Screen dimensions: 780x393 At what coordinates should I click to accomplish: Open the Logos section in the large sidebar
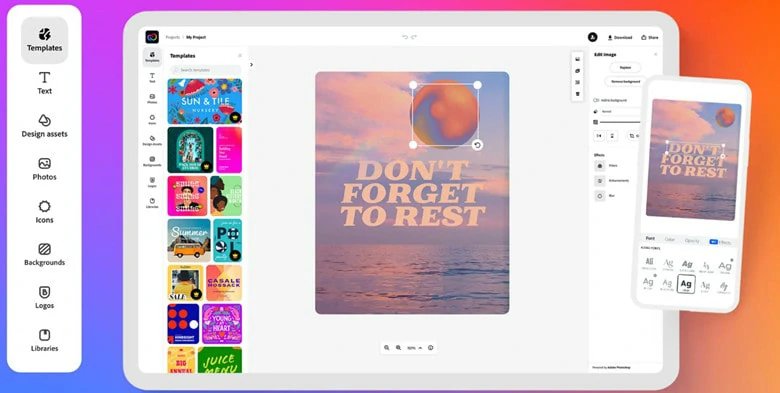pyautogui.click(x=44, y=297)
